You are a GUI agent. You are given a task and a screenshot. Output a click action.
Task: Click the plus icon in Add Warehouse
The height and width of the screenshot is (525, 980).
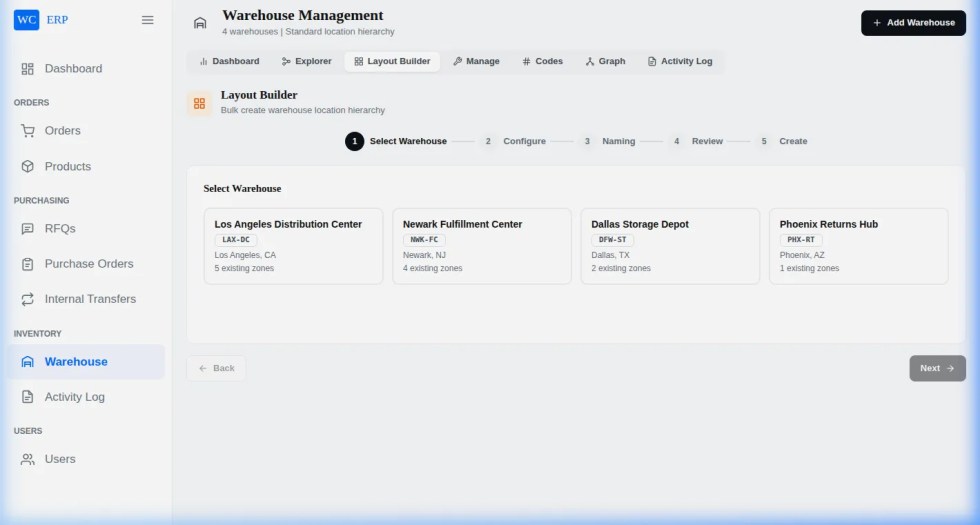[x=877, y=22]
